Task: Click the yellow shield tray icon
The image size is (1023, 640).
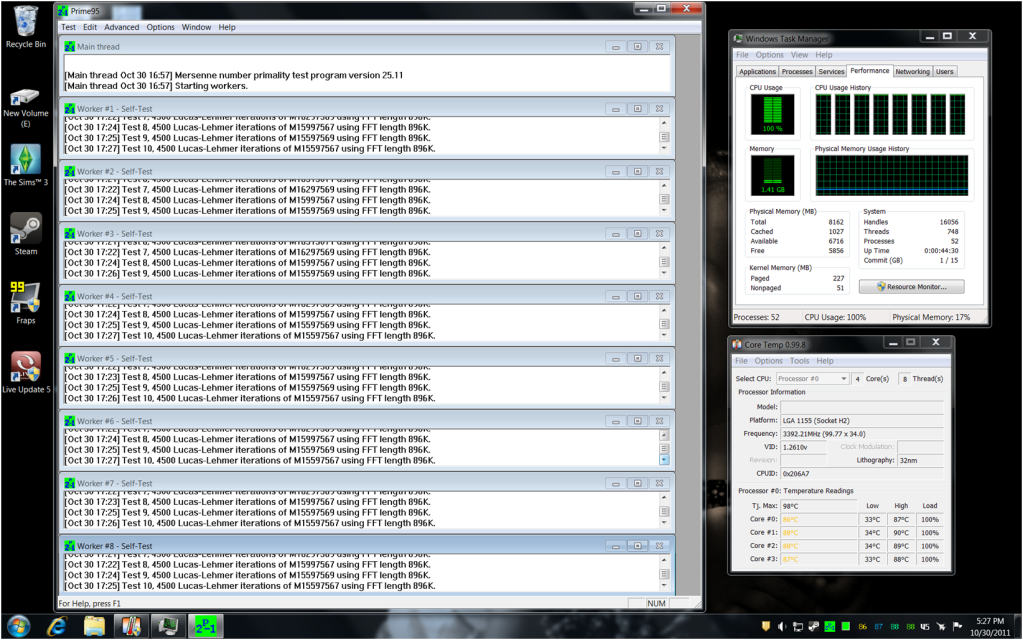Action: coord(766,627)
